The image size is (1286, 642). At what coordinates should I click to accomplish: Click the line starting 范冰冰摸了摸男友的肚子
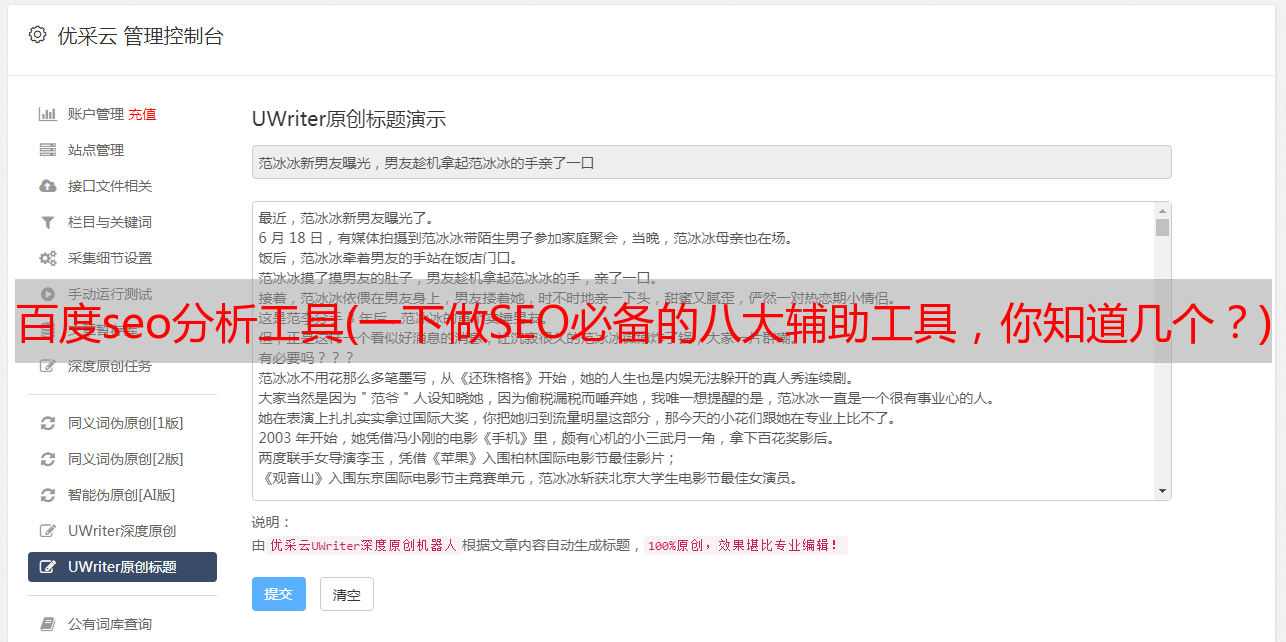click(458, 278)
